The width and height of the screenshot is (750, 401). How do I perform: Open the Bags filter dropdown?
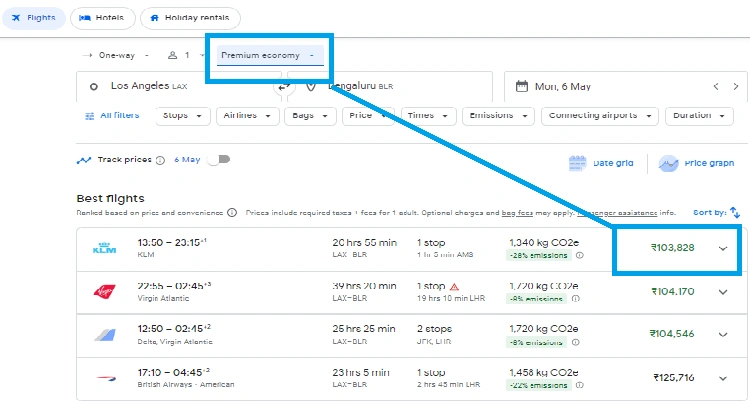click(310, 116)
